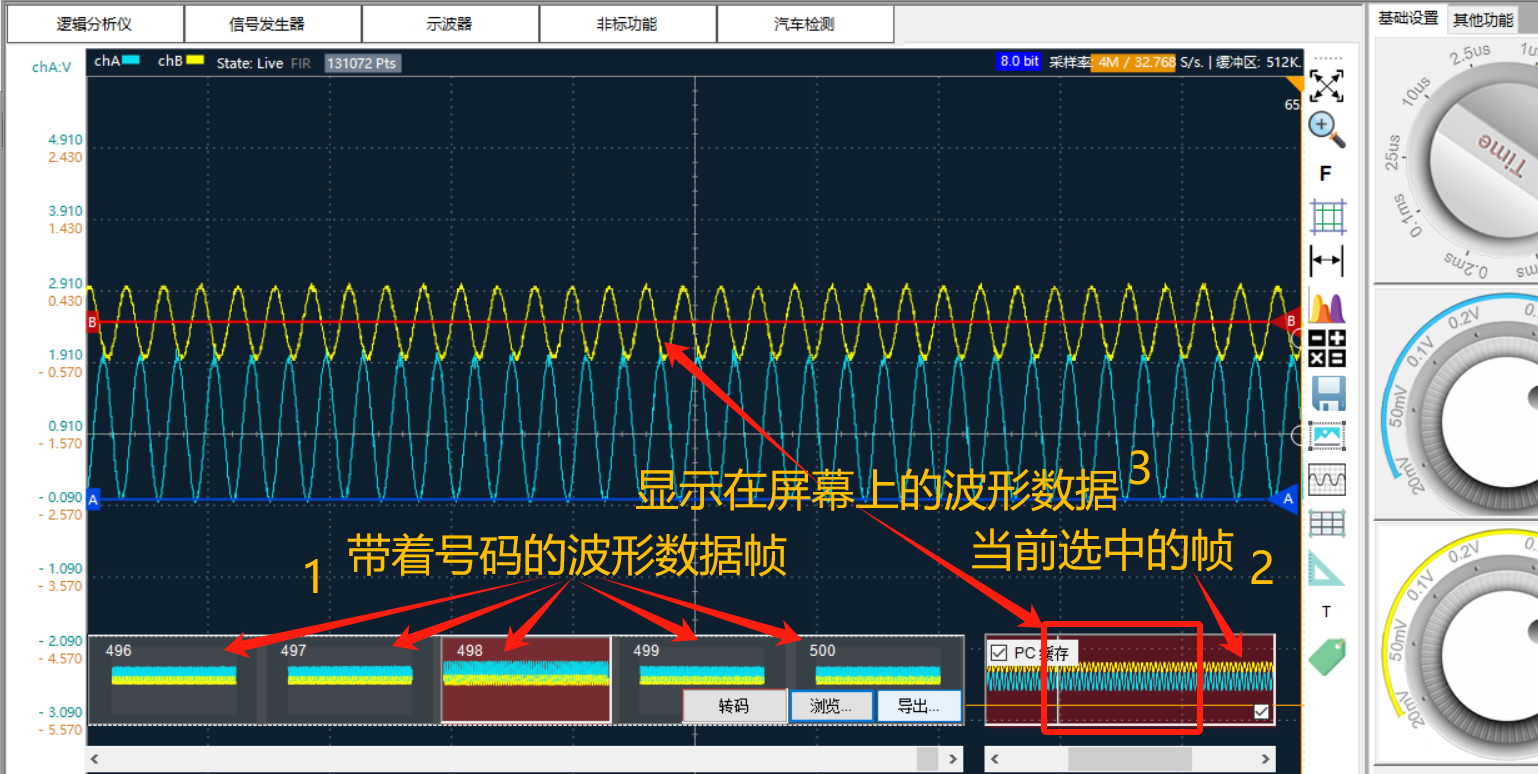This screenshot has width=1538, height=774.
Task: Click the buffer preview scrollbar thumb
Action: 1129,760
